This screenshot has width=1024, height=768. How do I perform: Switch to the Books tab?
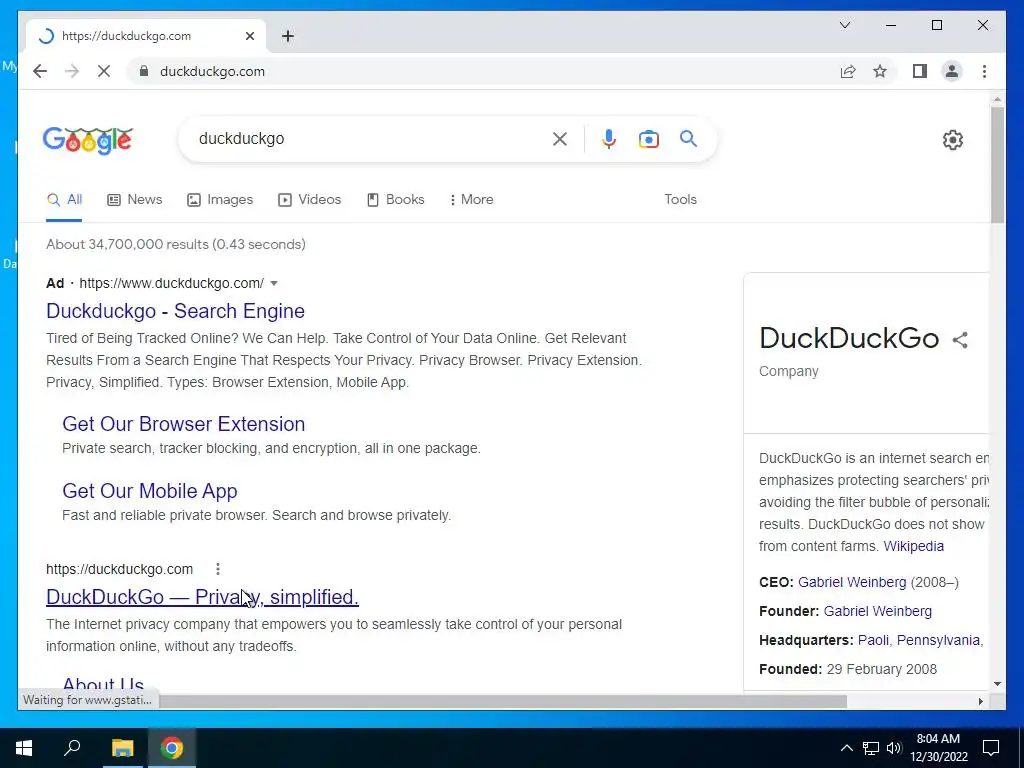point(396,199)
